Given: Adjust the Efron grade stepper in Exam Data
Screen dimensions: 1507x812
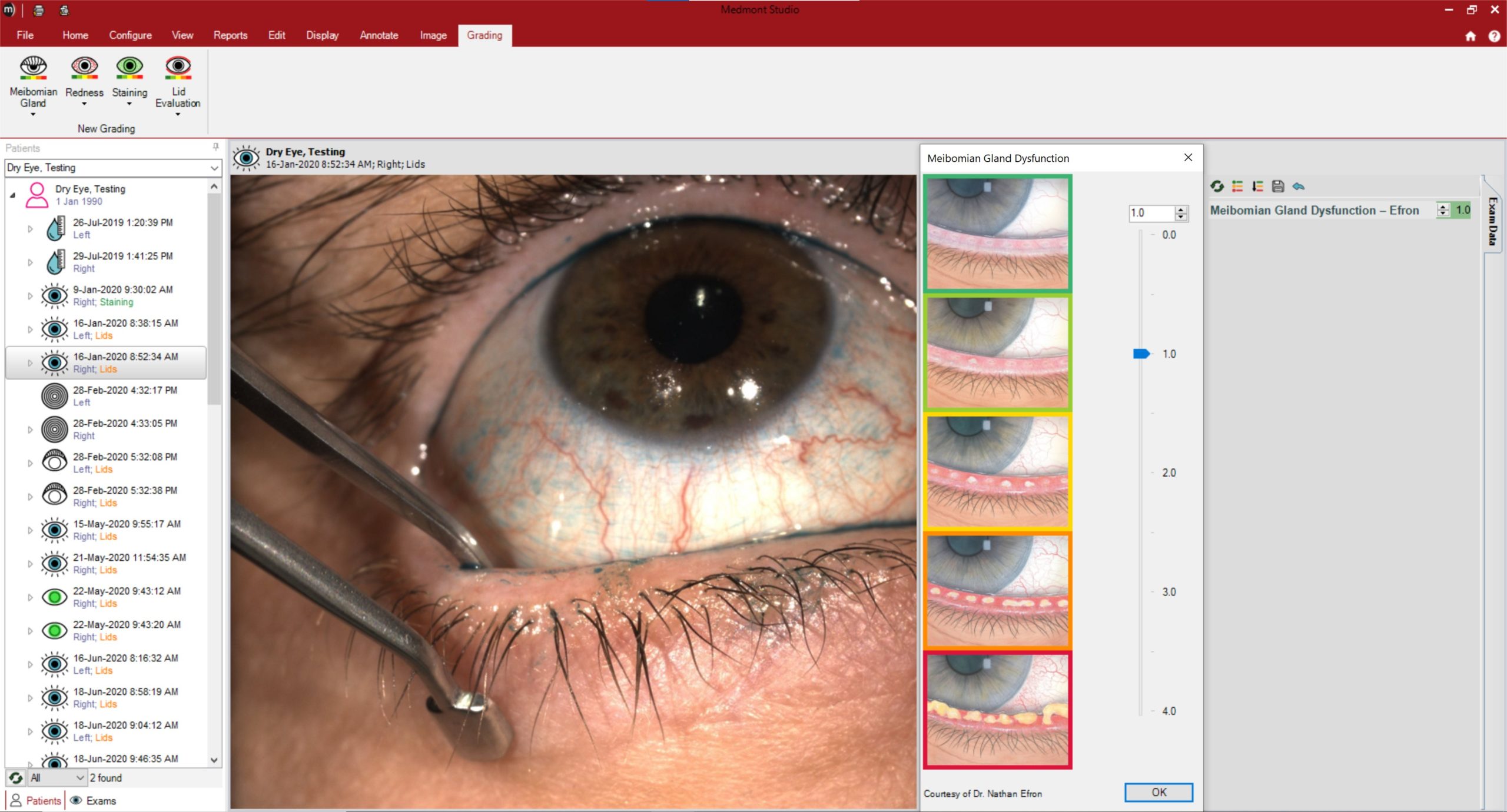Looking at the screenshot, I should tap(1443, 210).
